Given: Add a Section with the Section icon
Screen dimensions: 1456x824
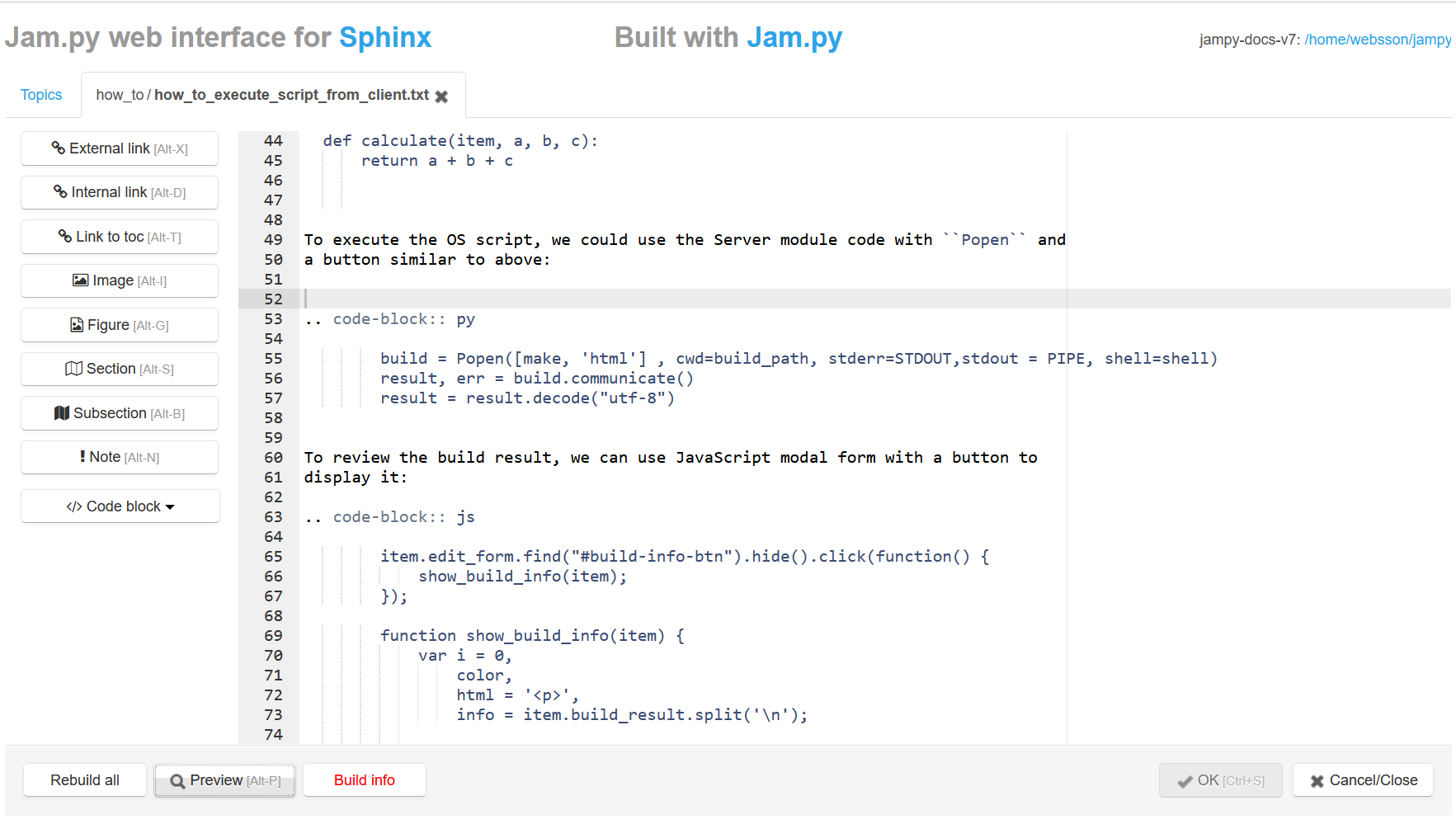Looking at the screenshot, I should (74, 369).
